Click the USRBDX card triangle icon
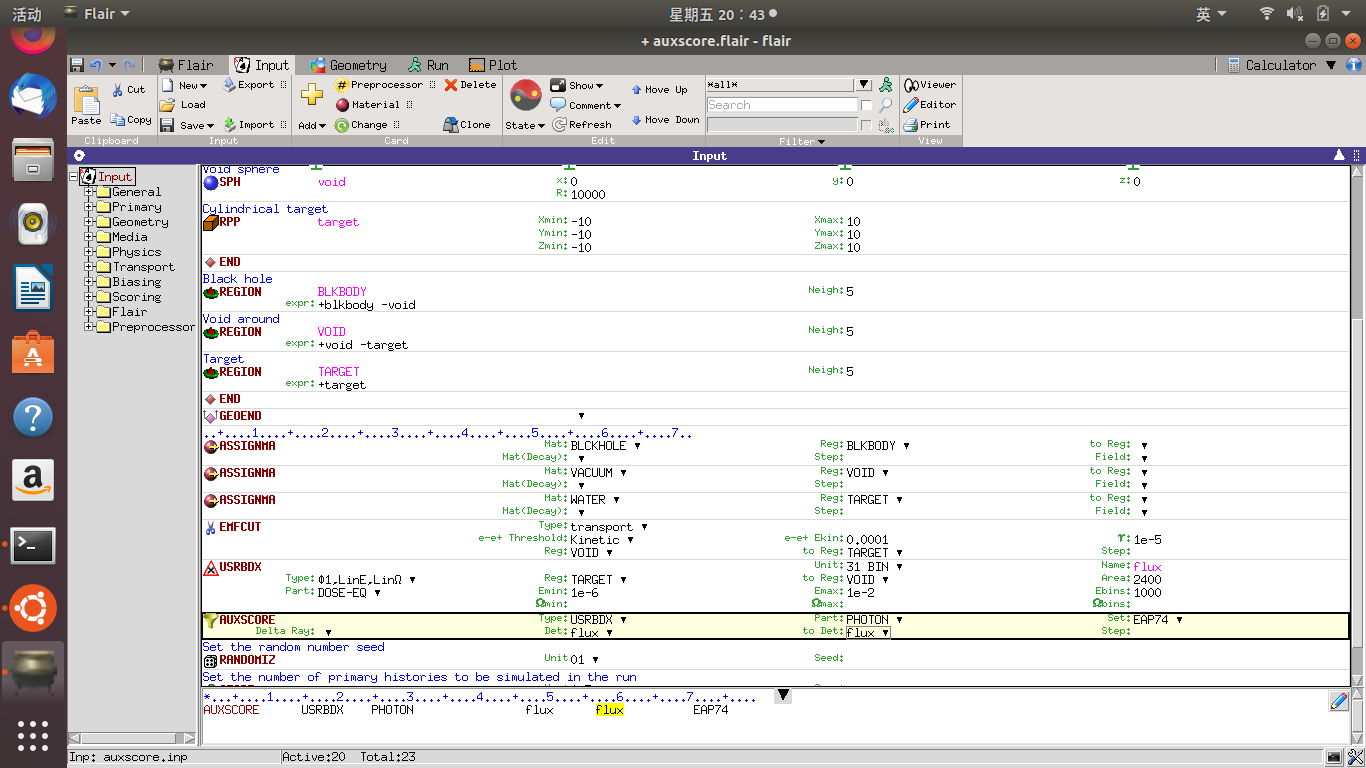 click(x=210, y=568)
